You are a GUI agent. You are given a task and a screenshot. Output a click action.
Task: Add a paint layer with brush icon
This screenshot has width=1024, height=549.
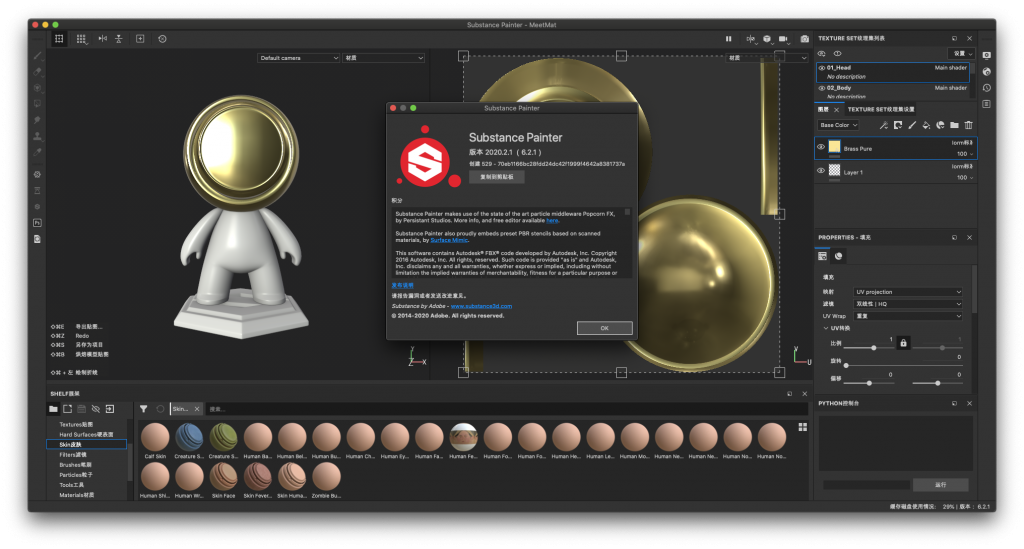click(912, 125)
